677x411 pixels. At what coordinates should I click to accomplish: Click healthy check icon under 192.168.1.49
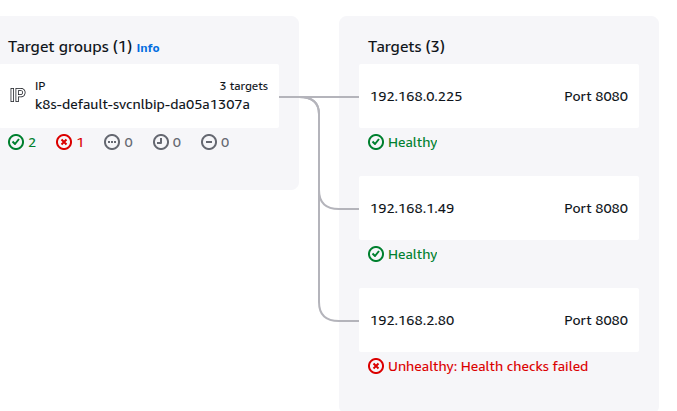376,254
